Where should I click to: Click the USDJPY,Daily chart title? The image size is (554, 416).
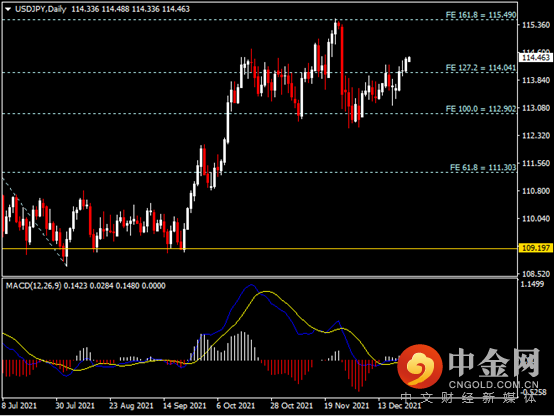pos(40,9)
